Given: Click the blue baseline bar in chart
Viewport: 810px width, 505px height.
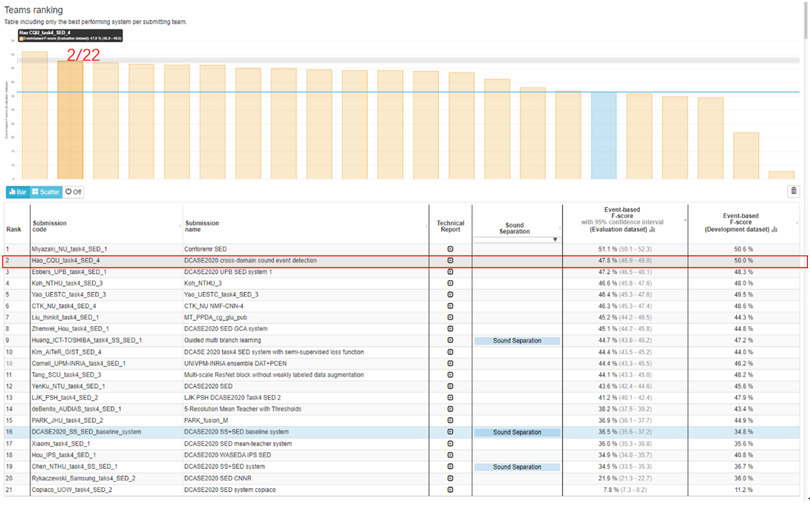Looking at the screenshot, I should click(603, 135).
